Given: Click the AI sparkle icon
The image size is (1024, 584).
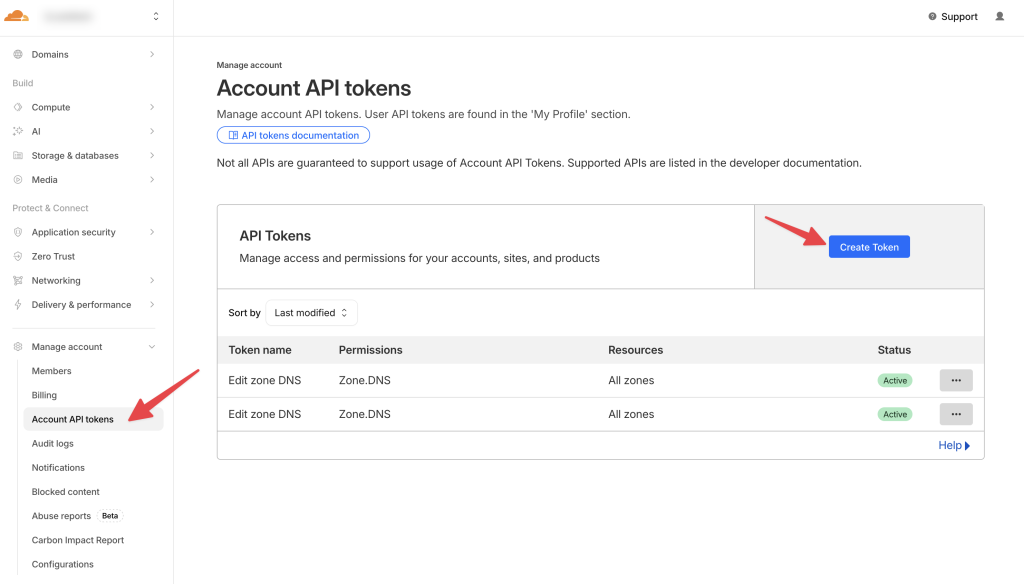Looking at the screenshot, I should point(18,131).
